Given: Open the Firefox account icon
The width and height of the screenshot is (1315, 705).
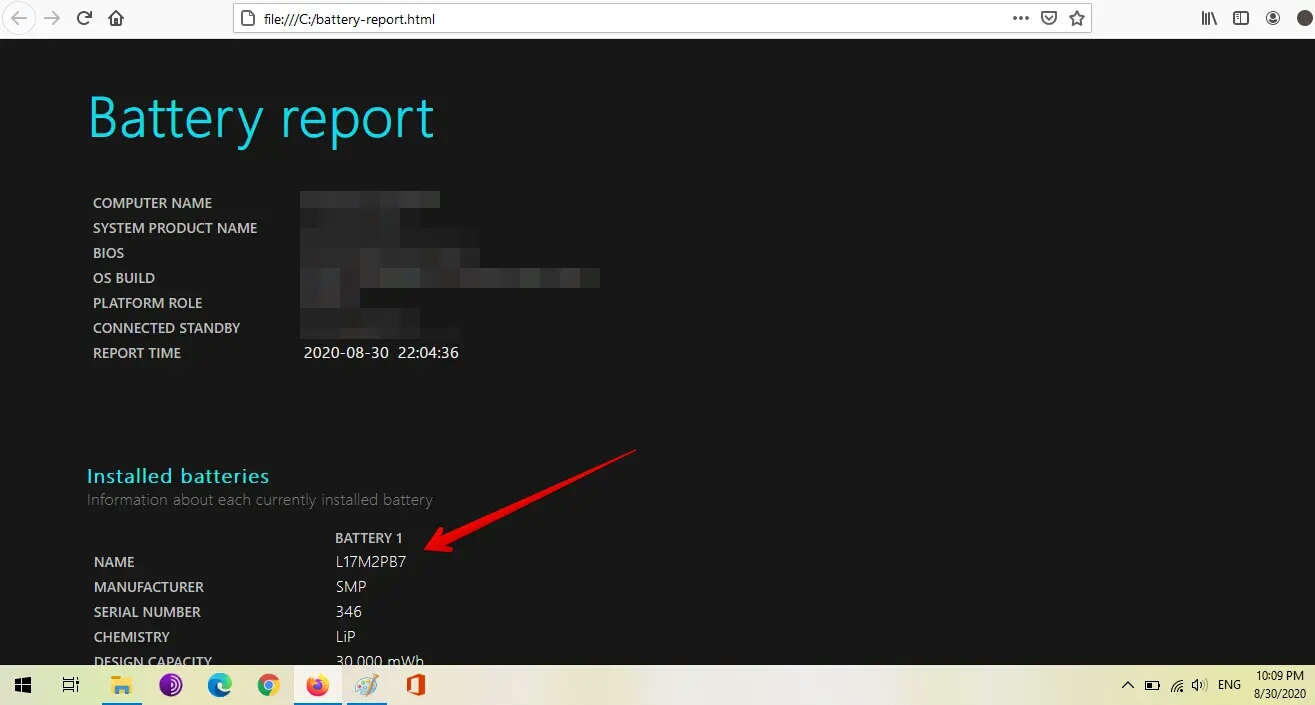Looking at the screenshot, I should [1273, 18].
